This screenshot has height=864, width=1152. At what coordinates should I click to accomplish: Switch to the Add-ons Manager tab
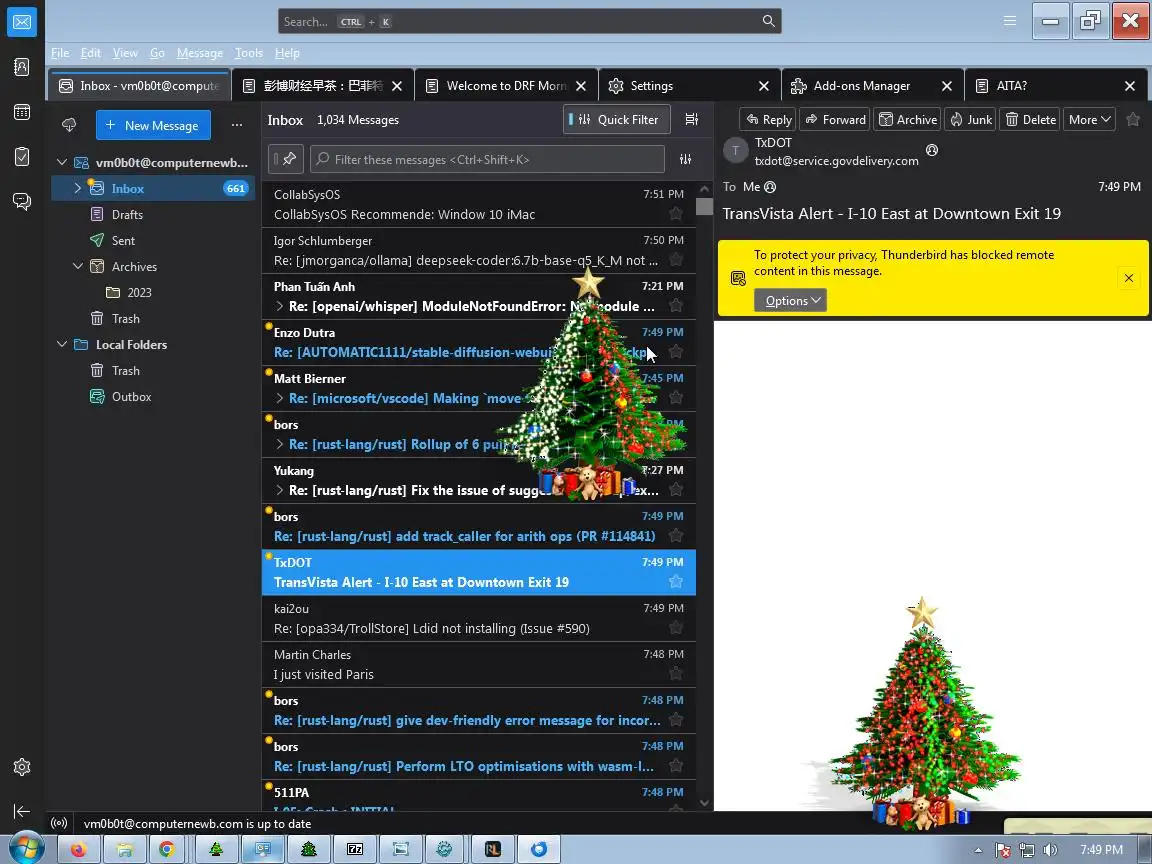pos(873,86)
